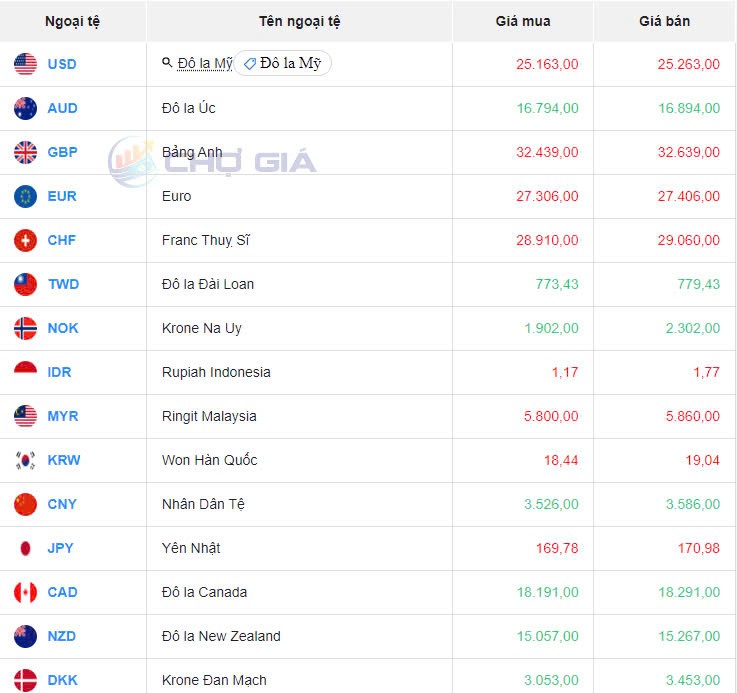Screen dimensions: 737x693
Task: Open the DKK currency link
Action: pyautogui.click(x=63, y=680)
